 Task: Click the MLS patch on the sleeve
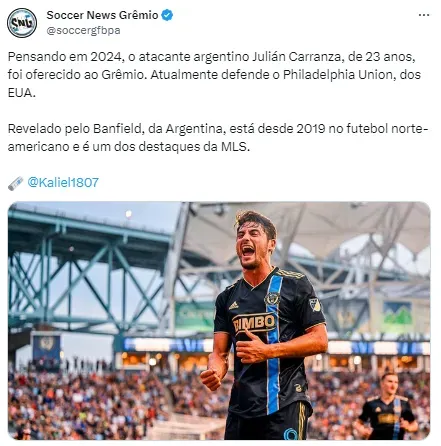click(315, 305)
